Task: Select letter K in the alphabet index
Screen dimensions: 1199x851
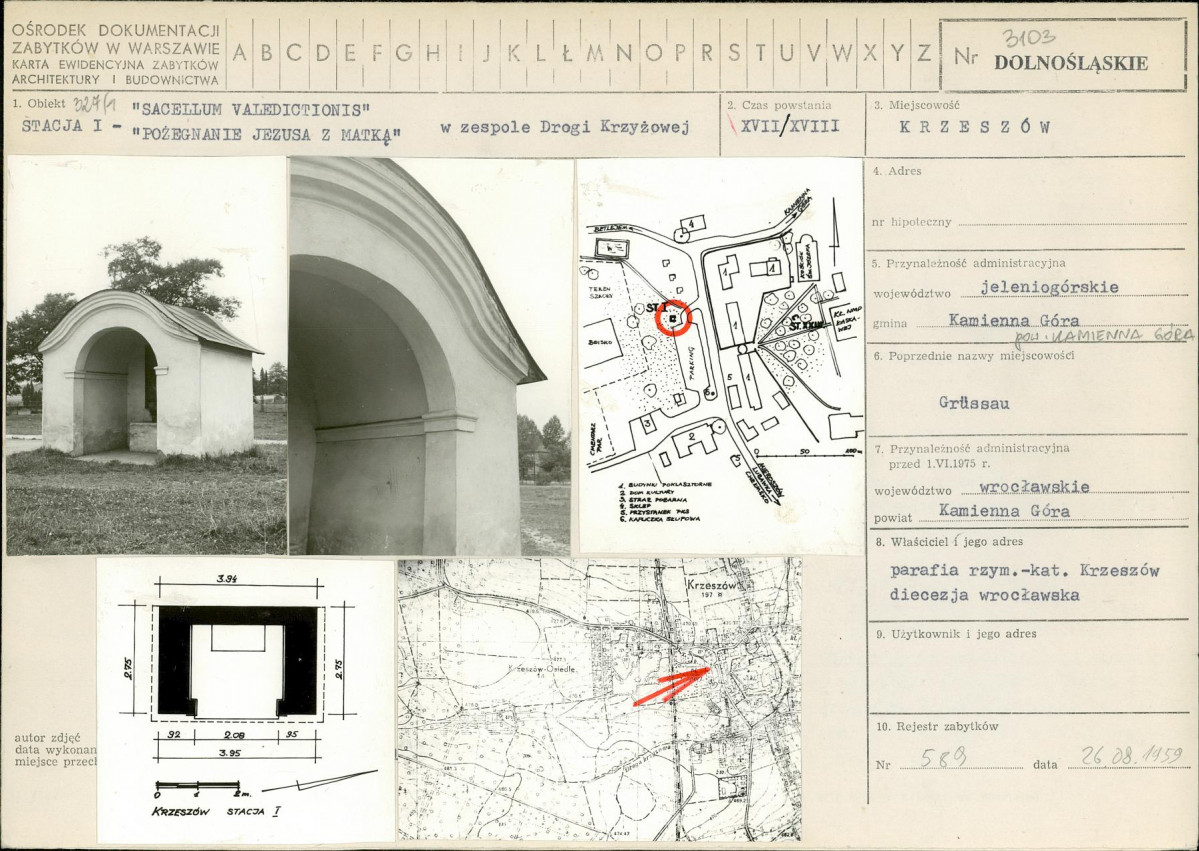Action: [x=514, y=53]
